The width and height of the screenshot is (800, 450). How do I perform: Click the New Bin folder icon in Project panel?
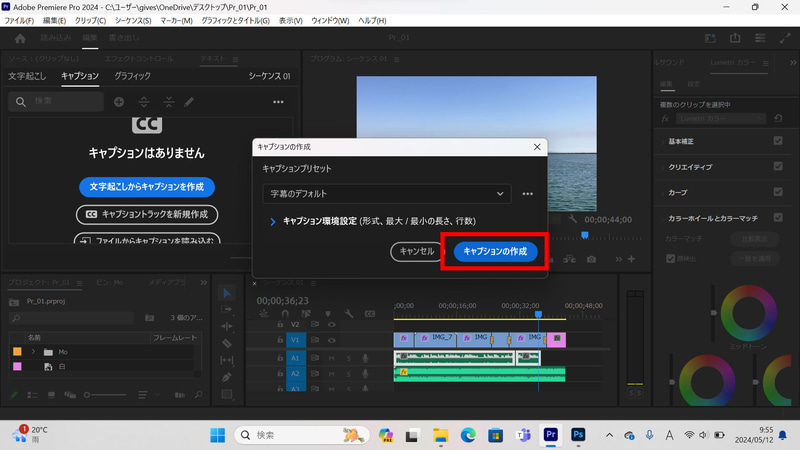[149, 318]
